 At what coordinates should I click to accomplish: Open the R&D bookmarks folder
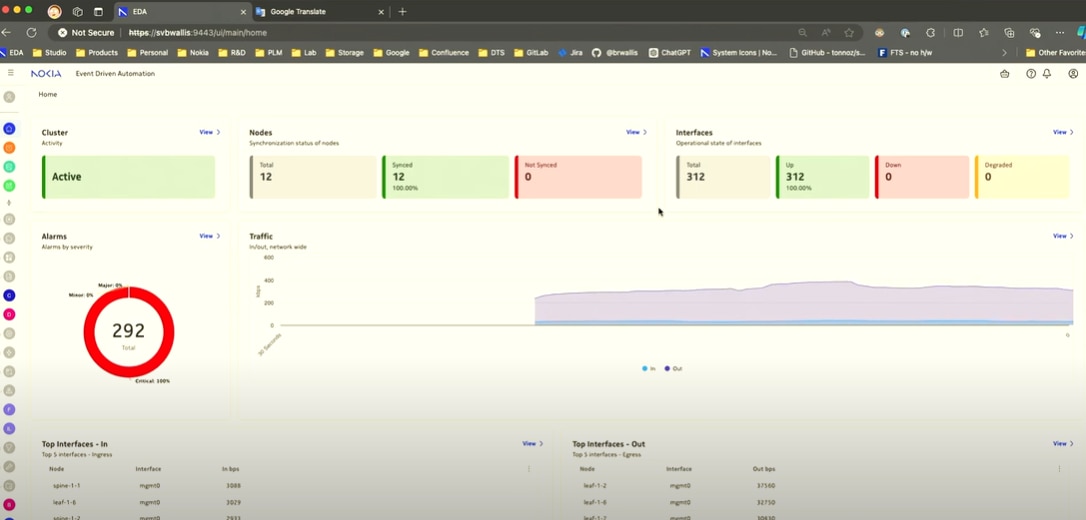[x=231, y=53]
